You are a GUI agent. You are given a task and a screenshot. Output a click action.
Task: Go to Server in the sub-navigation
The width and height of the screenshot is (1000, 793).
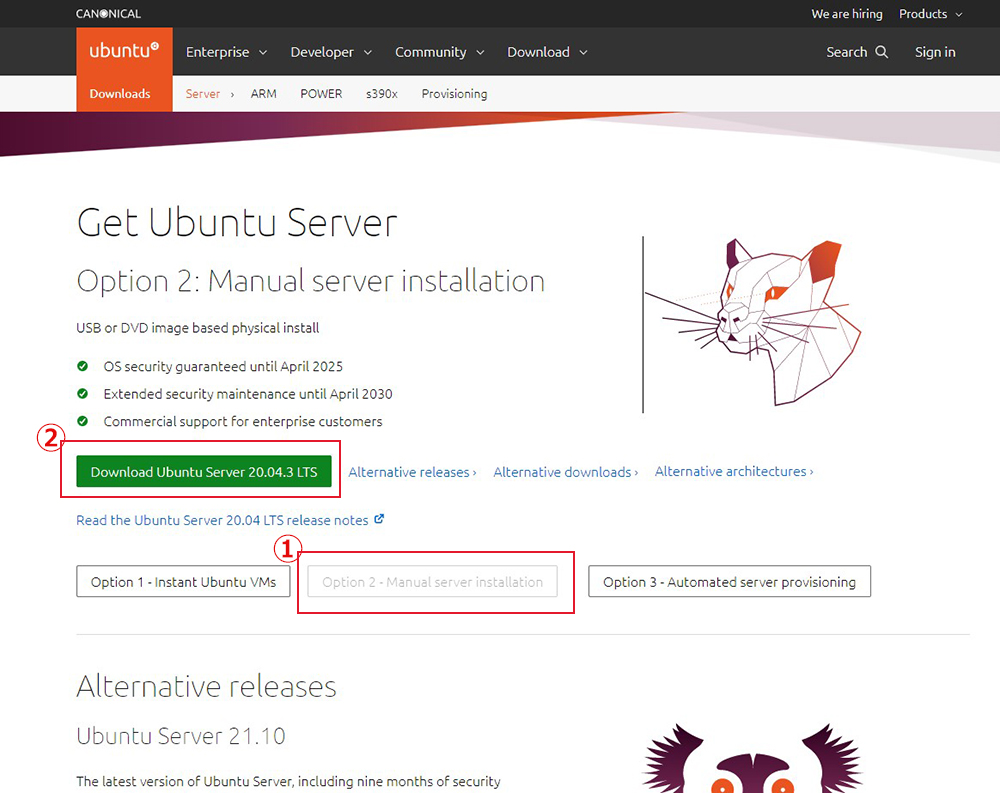pyautogui.click(x=203, y=94)
